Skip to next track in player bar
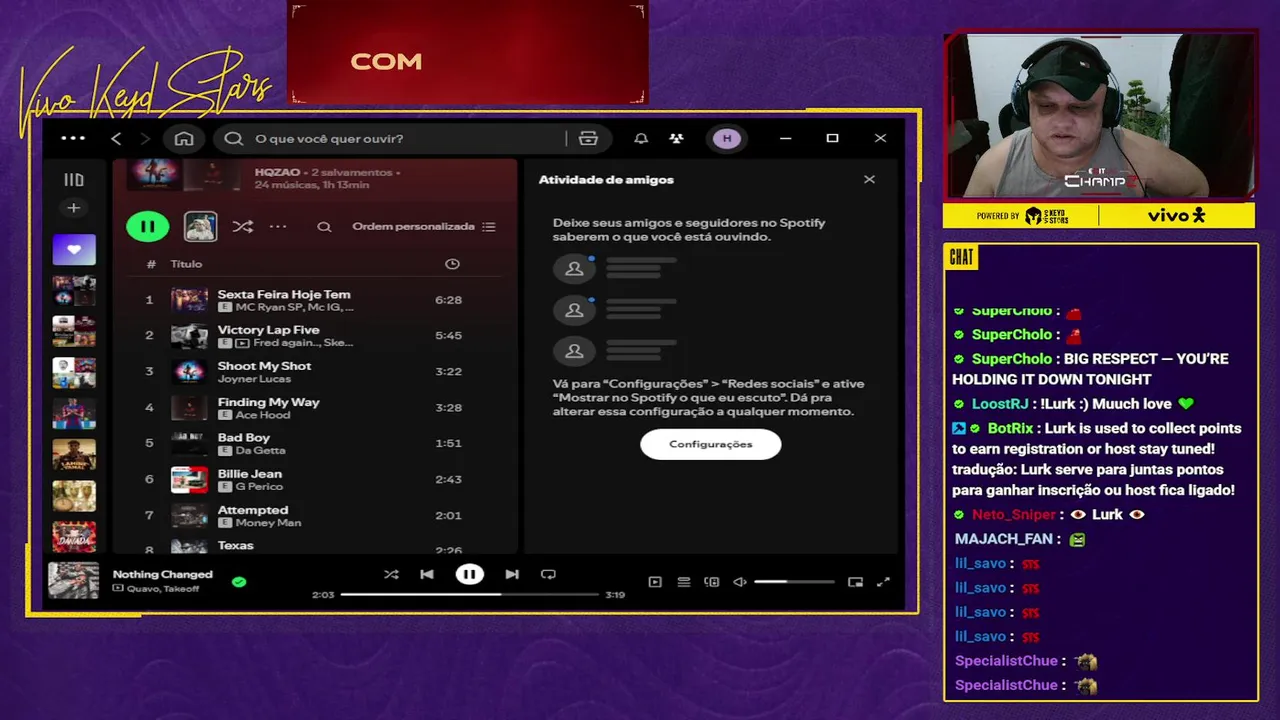Image resolution: width=1280 pixels, height=720 pixels. [512, 574]
